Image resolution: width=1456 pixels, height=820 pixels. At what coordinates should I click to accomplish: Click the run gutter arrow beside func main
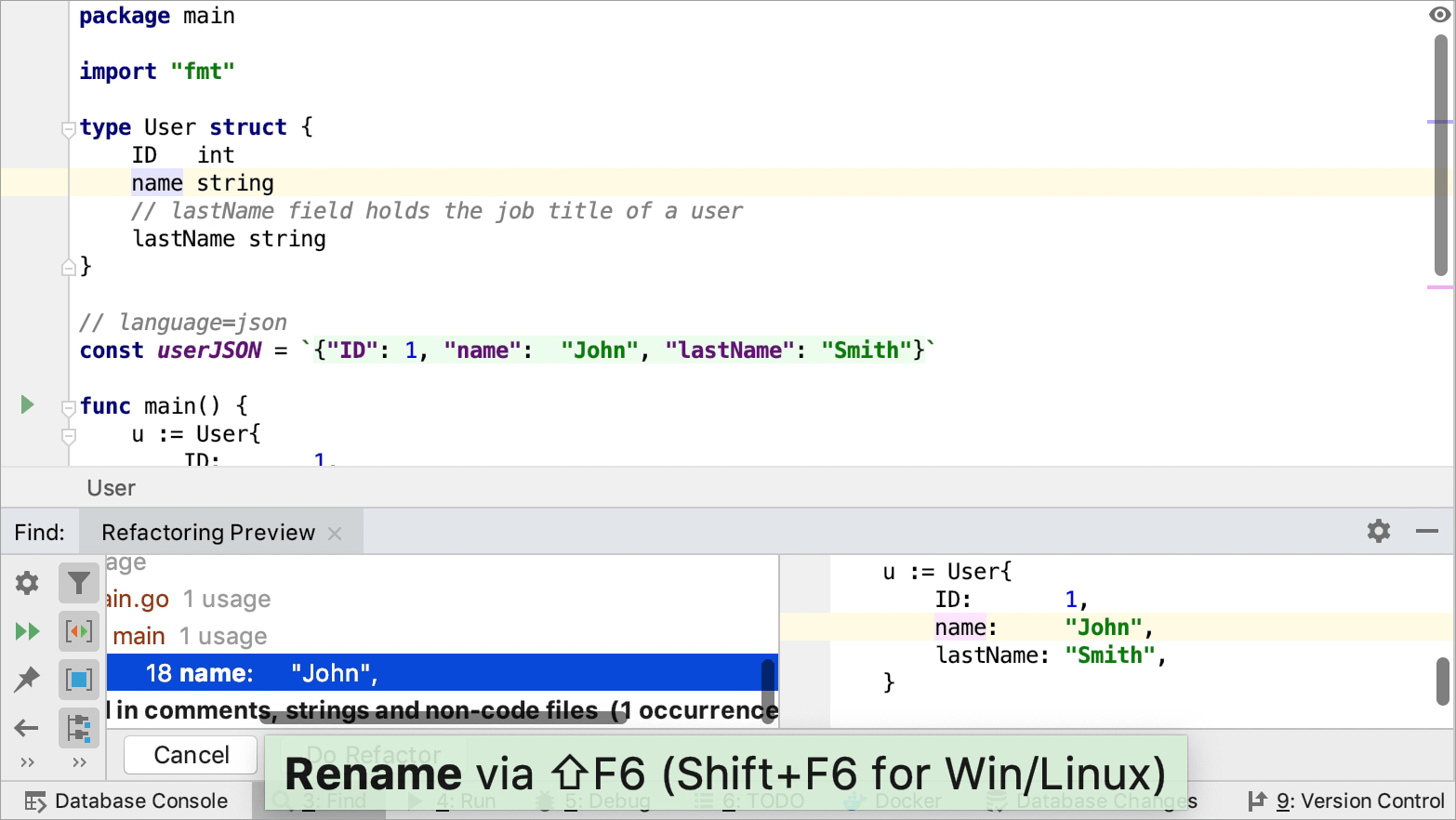pyautogui.click(x=27, y=404)
